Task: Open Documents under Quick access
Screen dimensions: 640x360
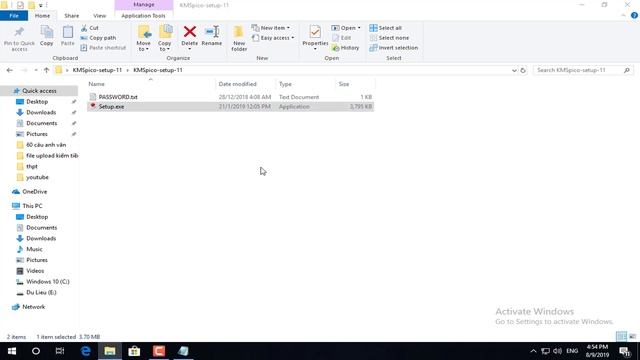Action: [41, 123]
